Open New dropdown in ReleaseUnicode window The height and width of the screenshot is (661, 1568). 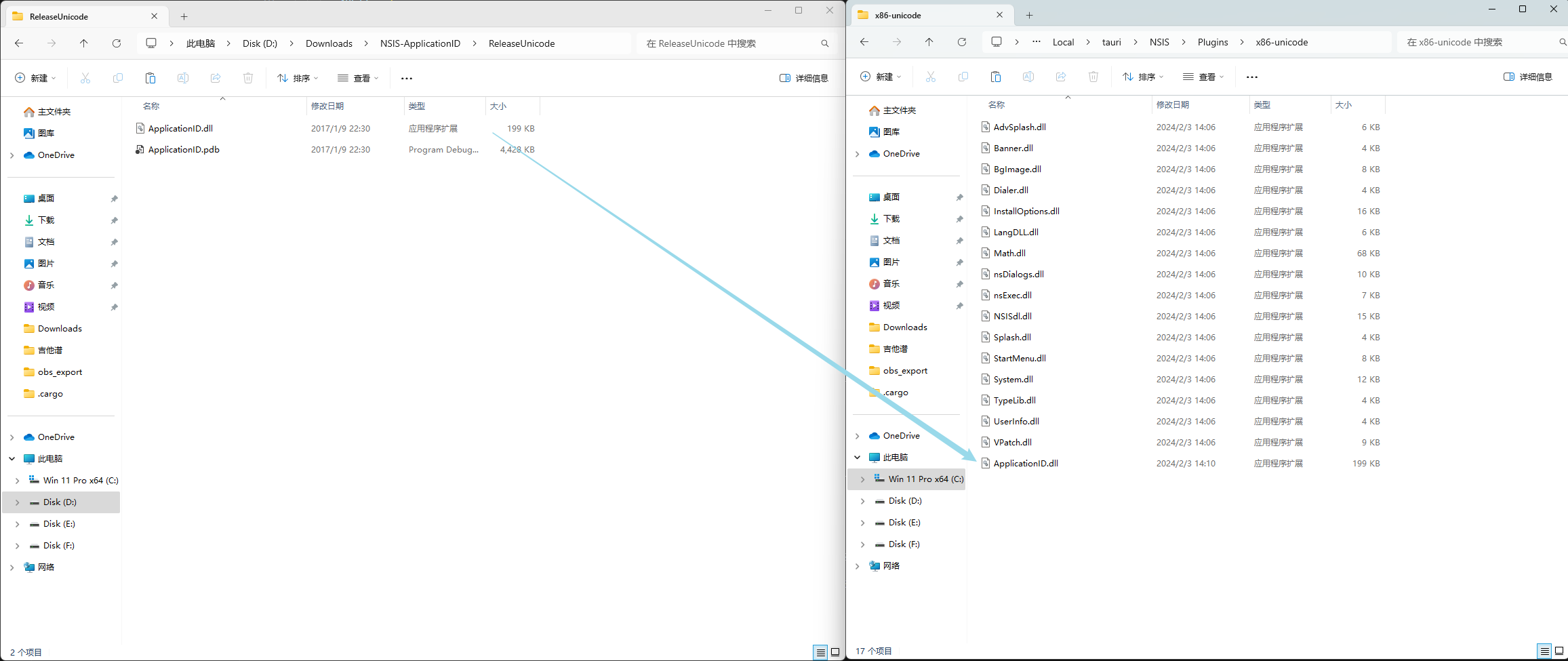(x=35, y=79)
